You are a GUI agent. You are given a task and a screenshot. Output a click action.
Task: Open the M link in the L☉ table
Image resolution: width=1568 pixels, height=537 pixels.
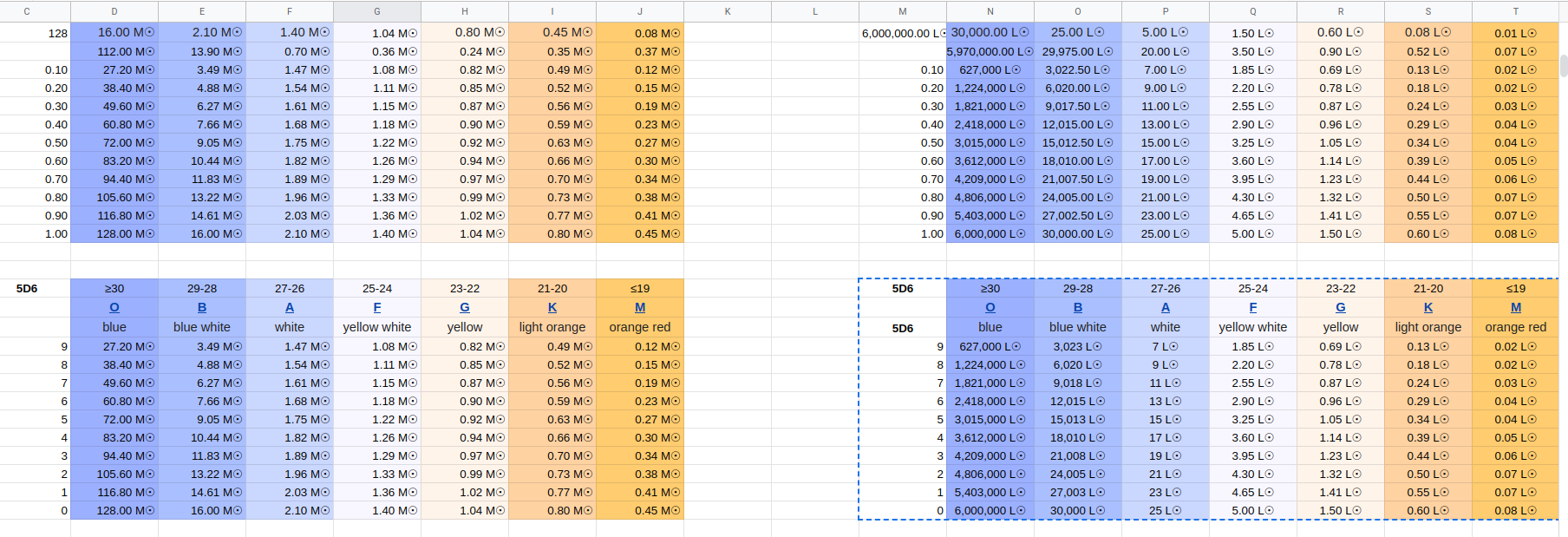[x=1516, y=307]
